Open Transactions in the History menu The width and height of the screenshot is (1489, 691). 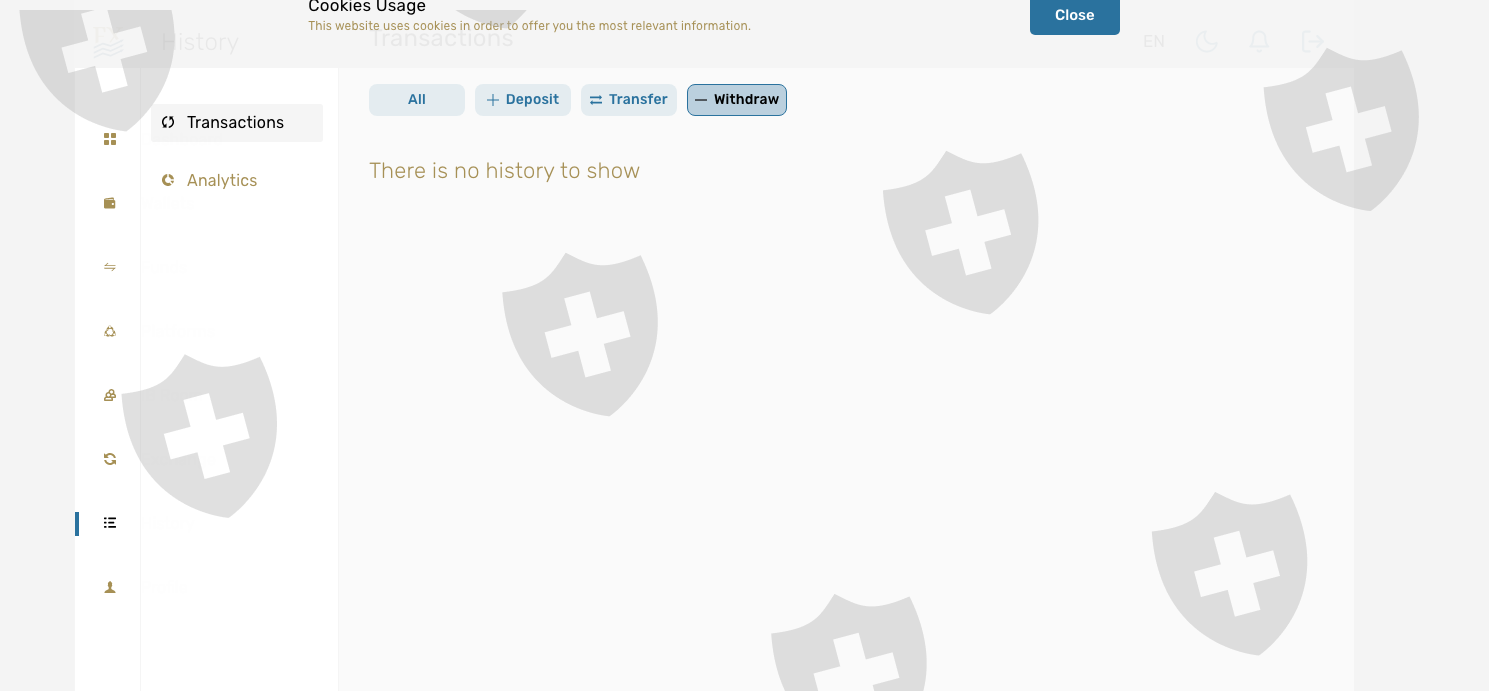point(237,122)
